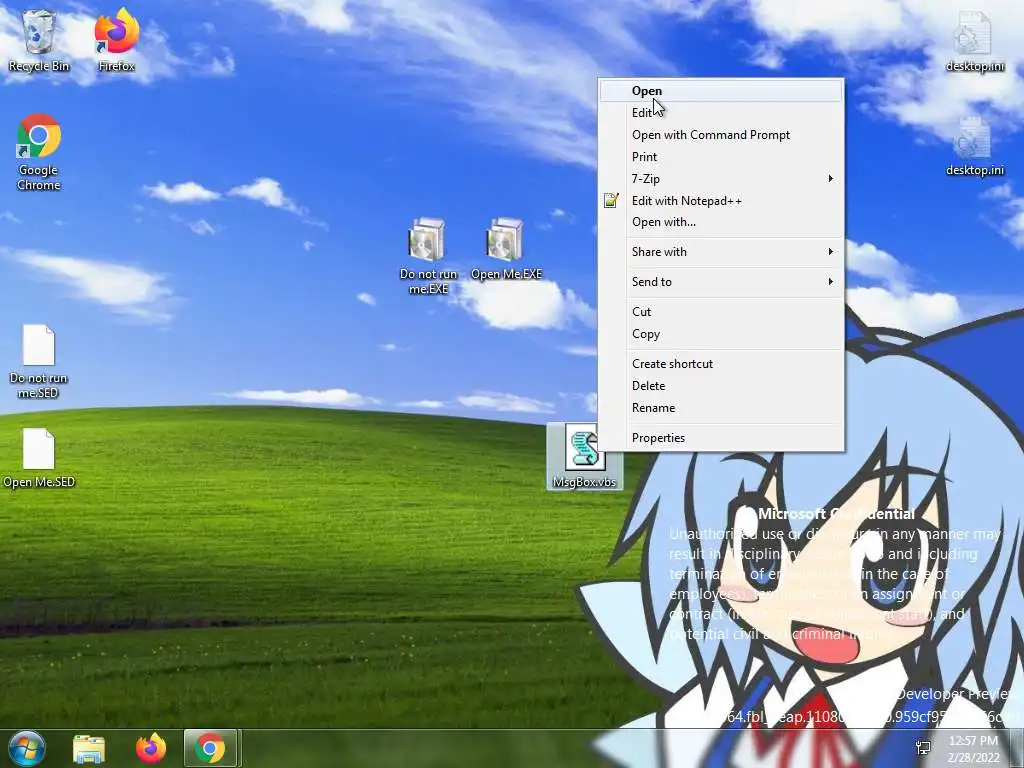The width and height of the screenshot is (1024, 768).
Task: Choose Rename from the context menu
Action: (721, 408)
